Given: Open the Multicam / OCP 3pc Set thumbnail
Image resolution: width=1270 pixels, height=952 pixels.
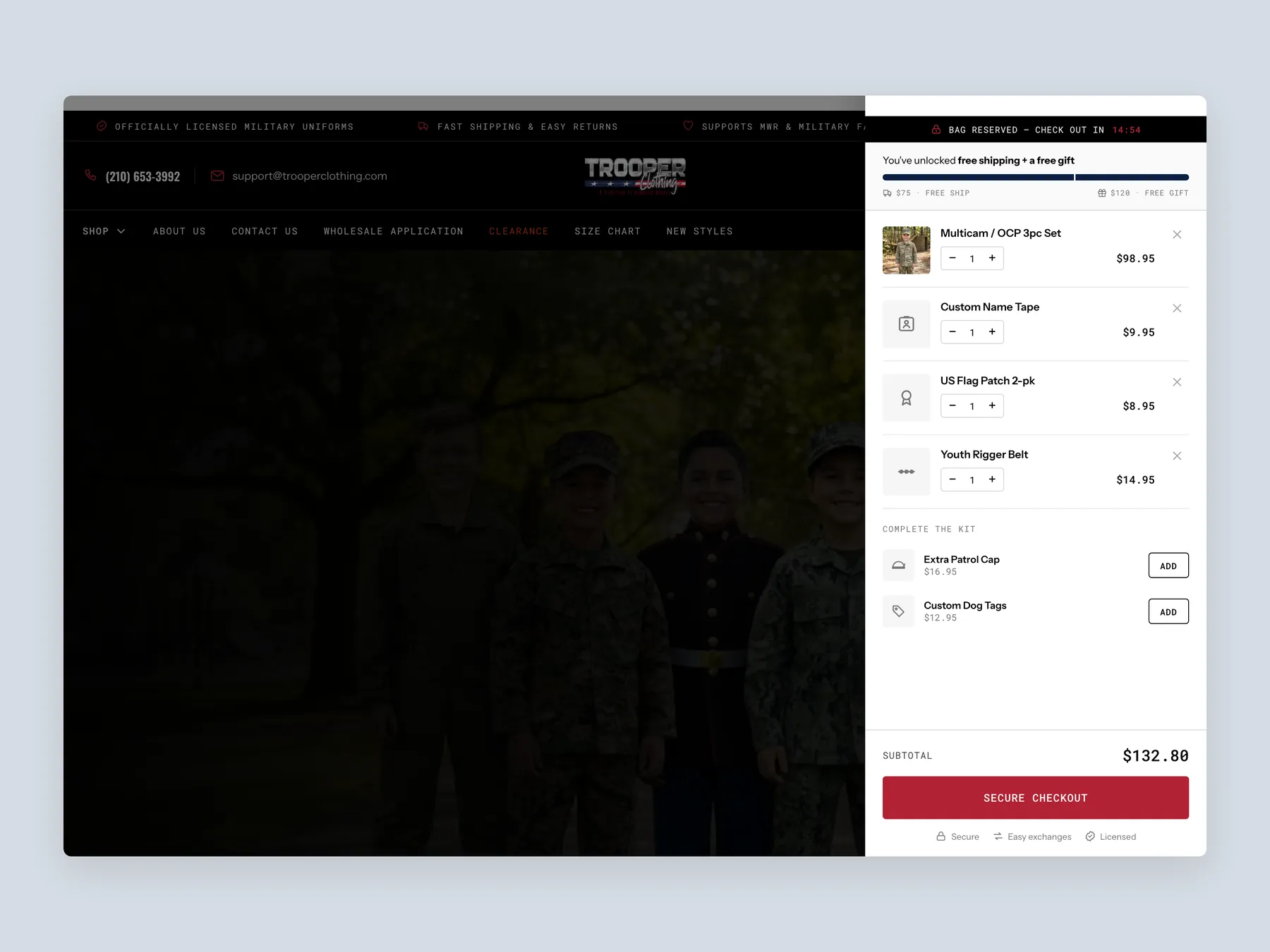Looking at the screenshot, I should click(x=907, y=250).
